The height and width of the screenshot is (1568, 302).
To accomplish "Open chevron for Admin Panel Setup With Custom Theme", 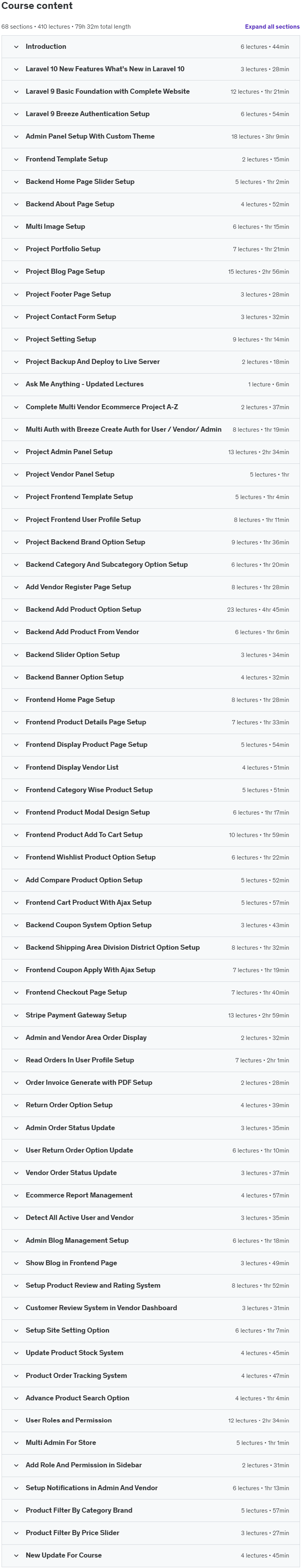I will [16, 137].
